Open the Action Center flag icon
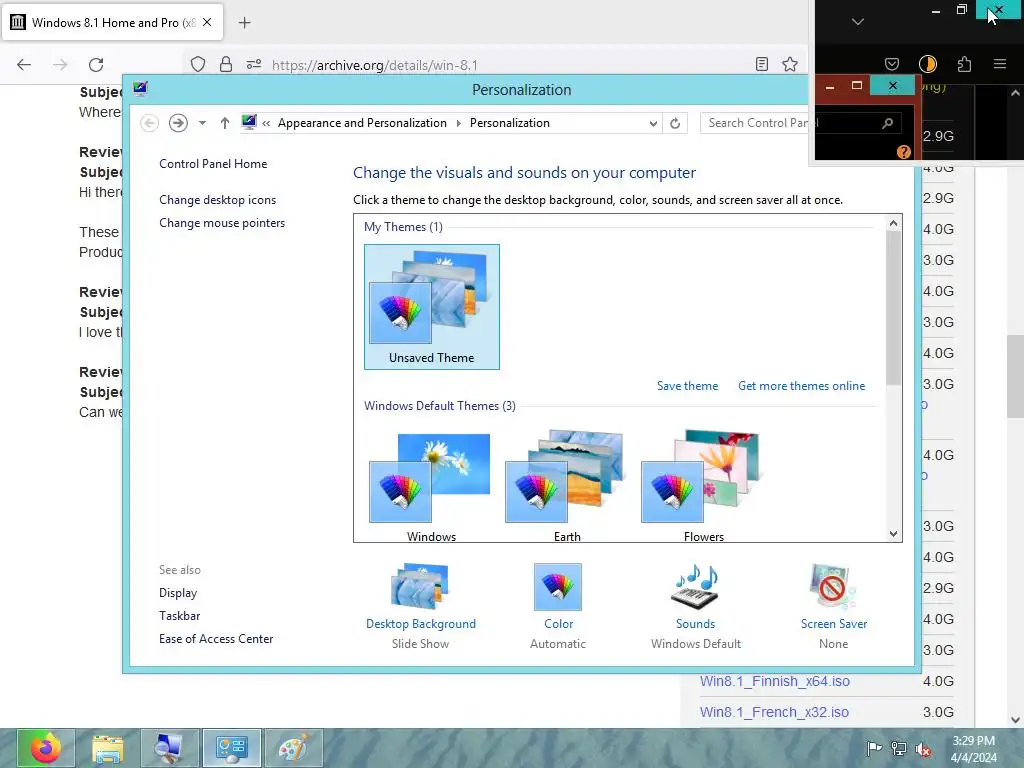 click(x=874, y=748)
